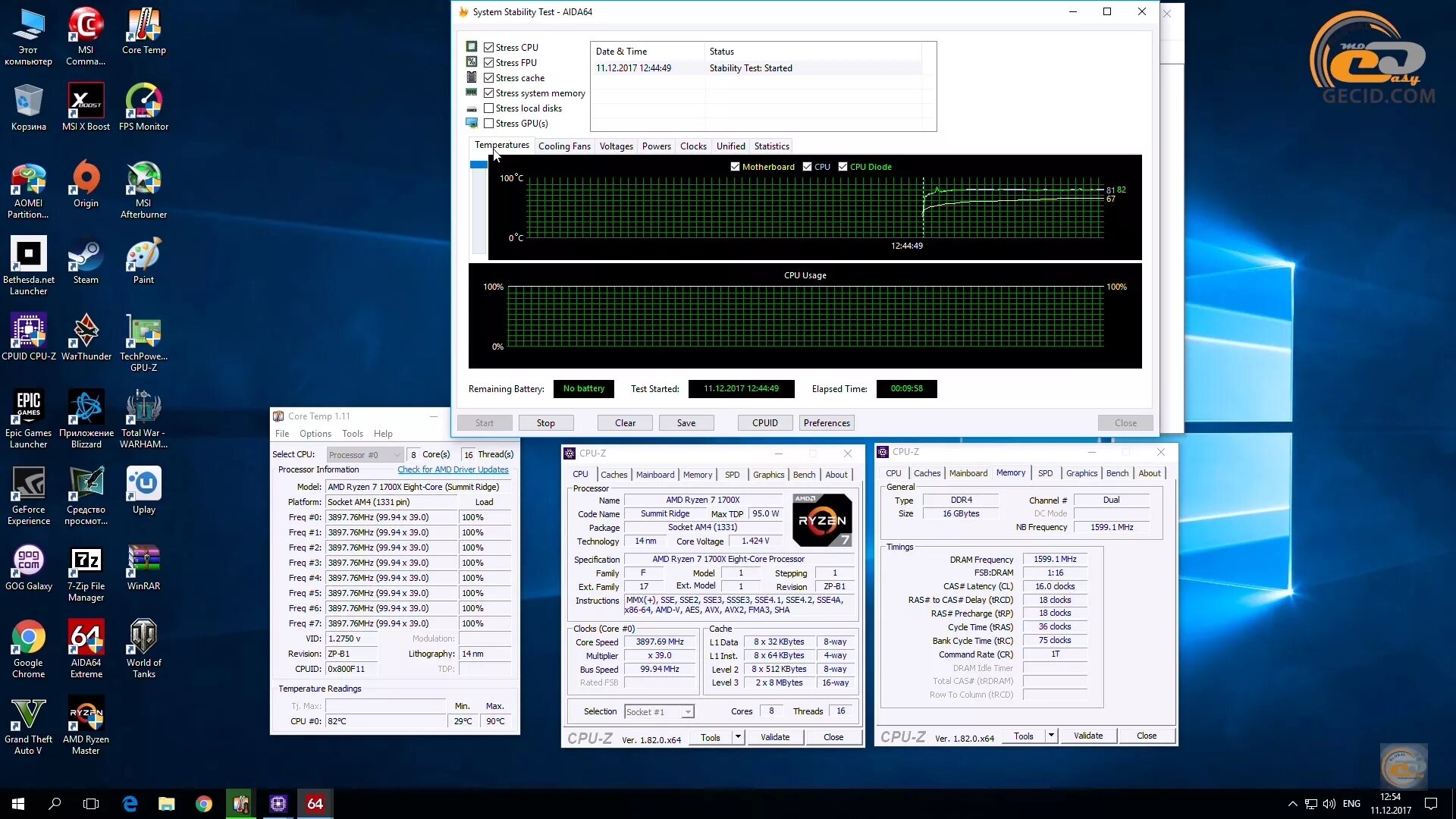Open GeForce Experience desktop icon
The width and height of the screenshot is (1456, 819).
[x=28, y=496]
